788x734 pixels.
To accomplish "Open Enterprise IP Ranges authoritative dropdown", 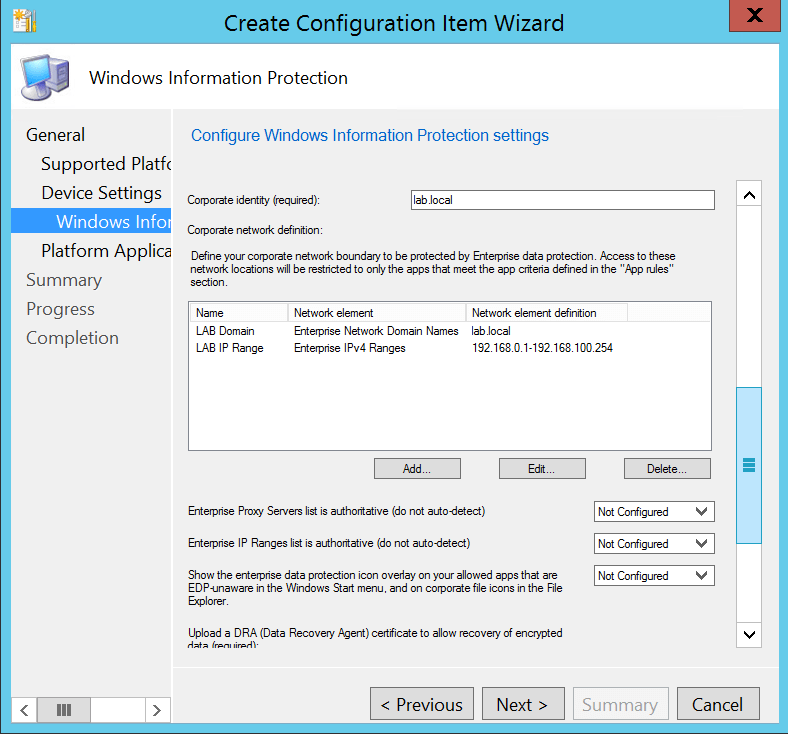I will click(654, 544).
